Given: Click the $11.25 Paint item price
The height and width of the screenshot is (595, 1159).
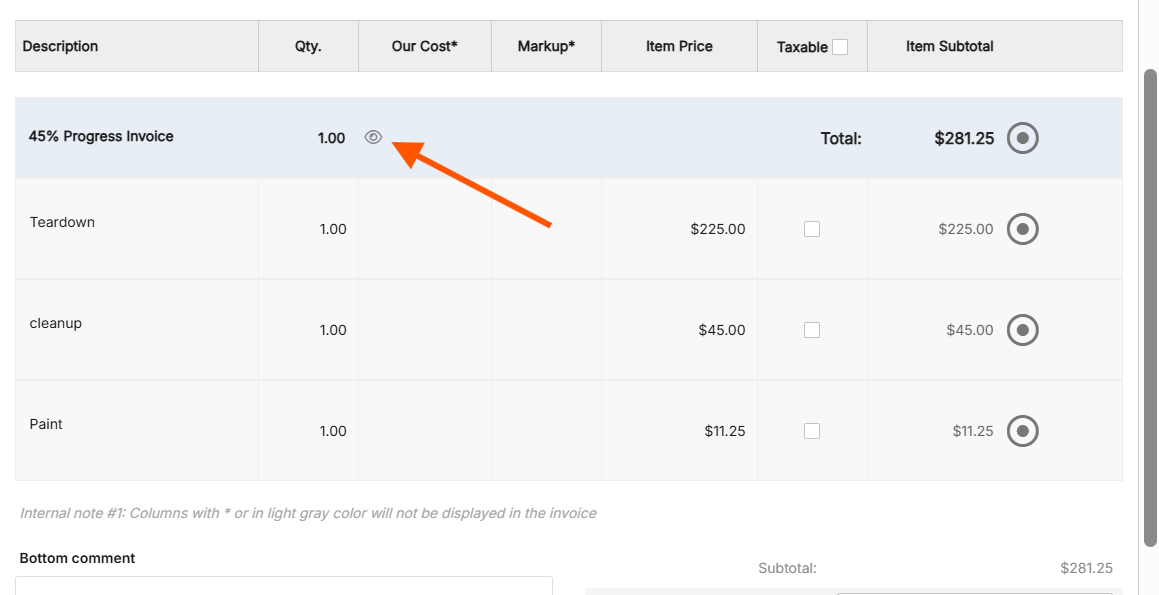Looking at the screenshot, I should pos(724,431).
